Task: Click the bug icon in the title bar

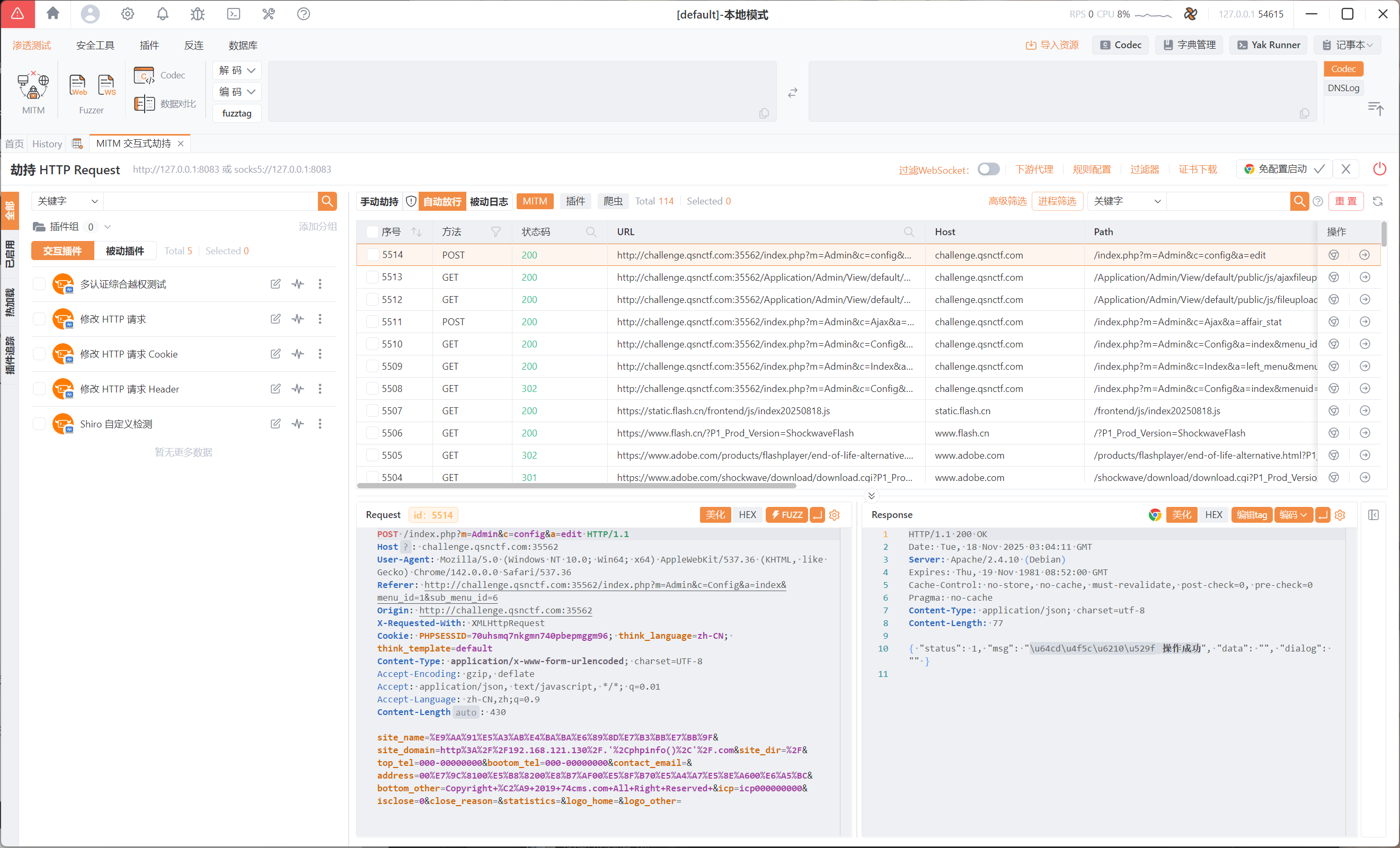Action: coord(197,14)
